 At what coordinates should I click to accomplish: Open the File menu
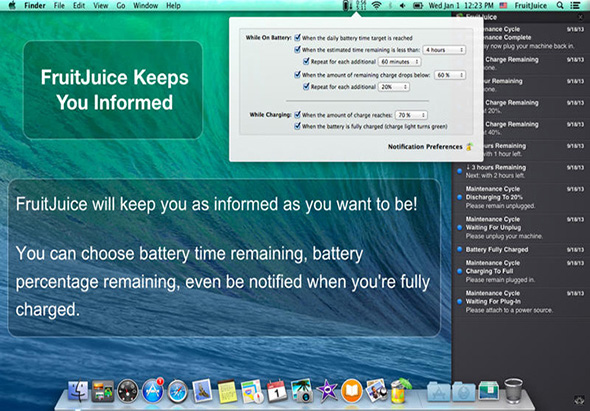point(59,6)
